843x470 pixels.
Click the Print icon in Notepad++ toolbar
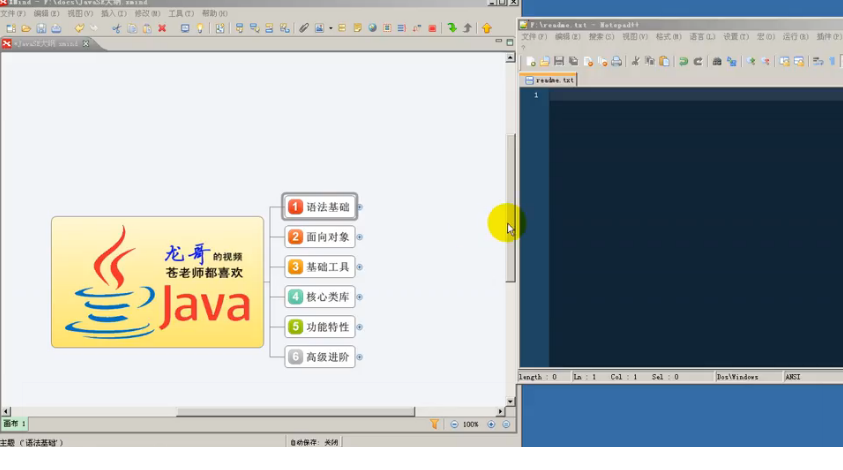[x=616, y=61]
